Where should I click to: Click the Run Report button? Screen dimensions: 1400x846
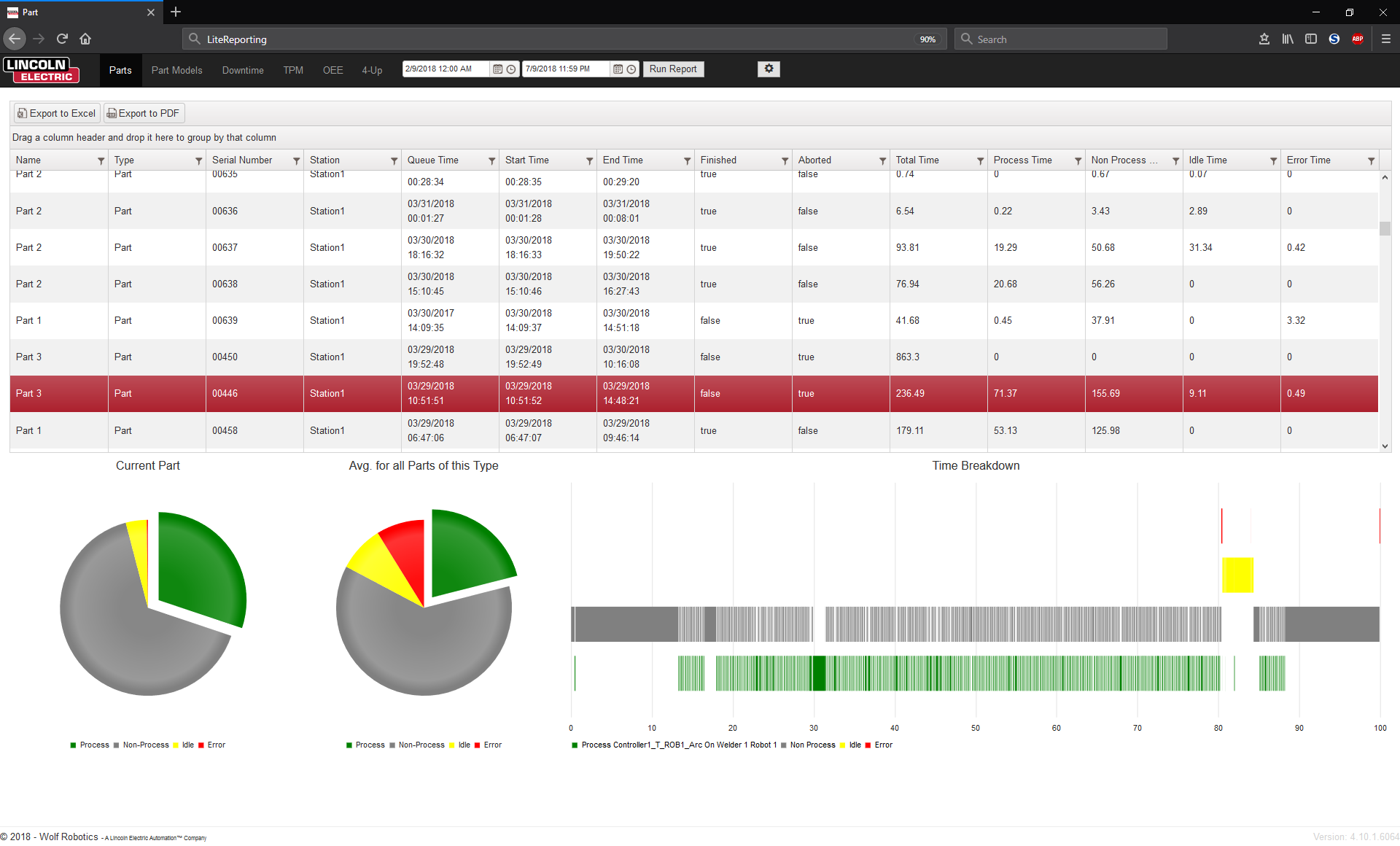click(672, 69)
